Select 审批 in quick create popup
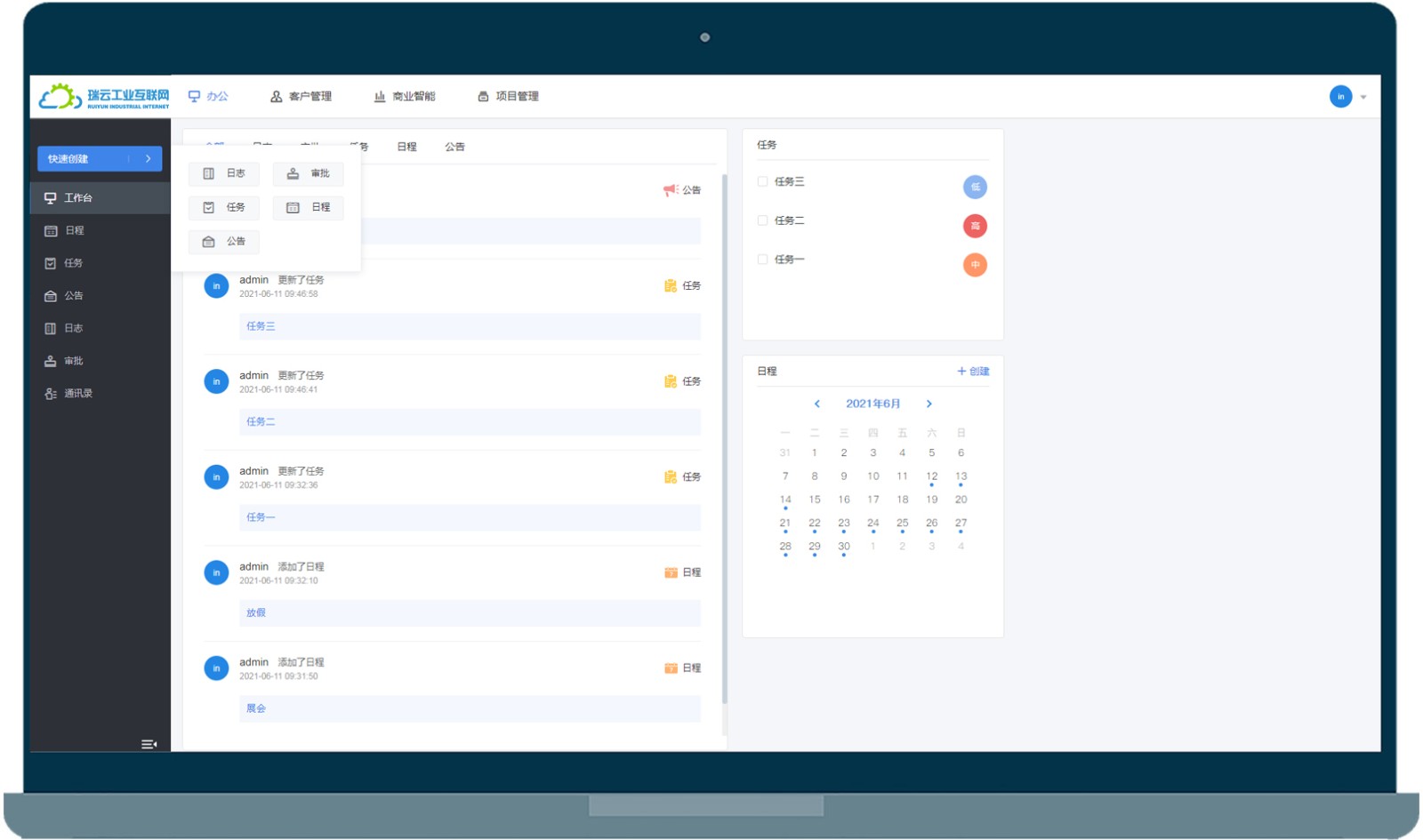 coord(308,173)
